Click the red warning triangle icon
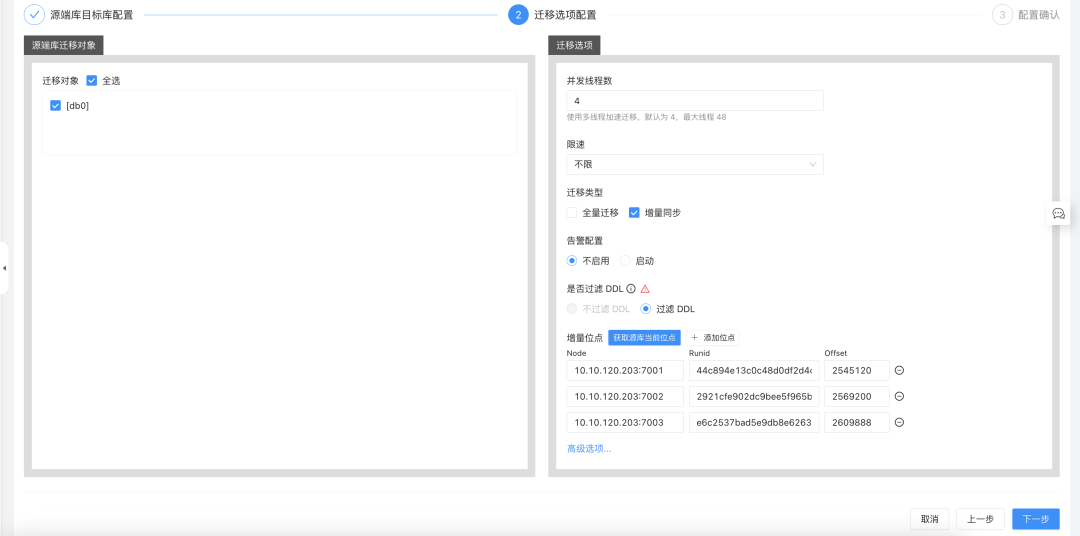Screen dimensions: 1080x536 [645, 289]
